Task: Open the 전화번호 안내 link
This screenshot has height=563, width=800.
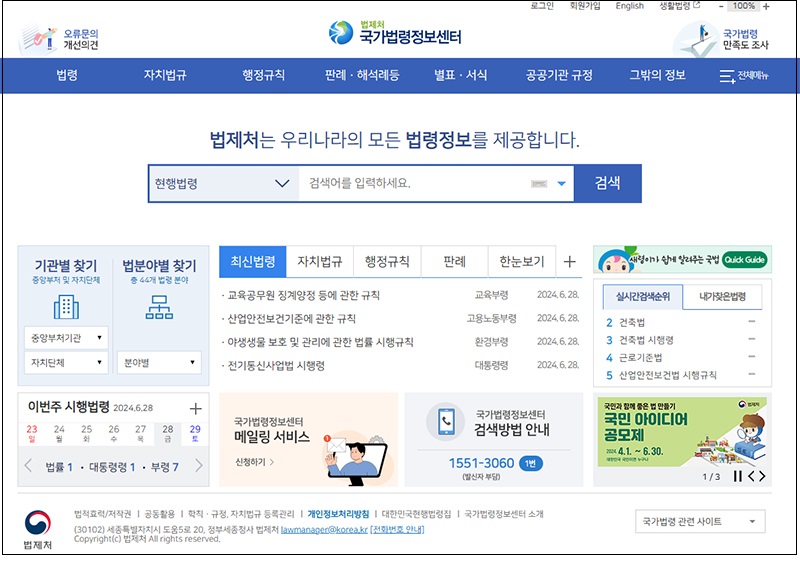Action: [397, 530]
